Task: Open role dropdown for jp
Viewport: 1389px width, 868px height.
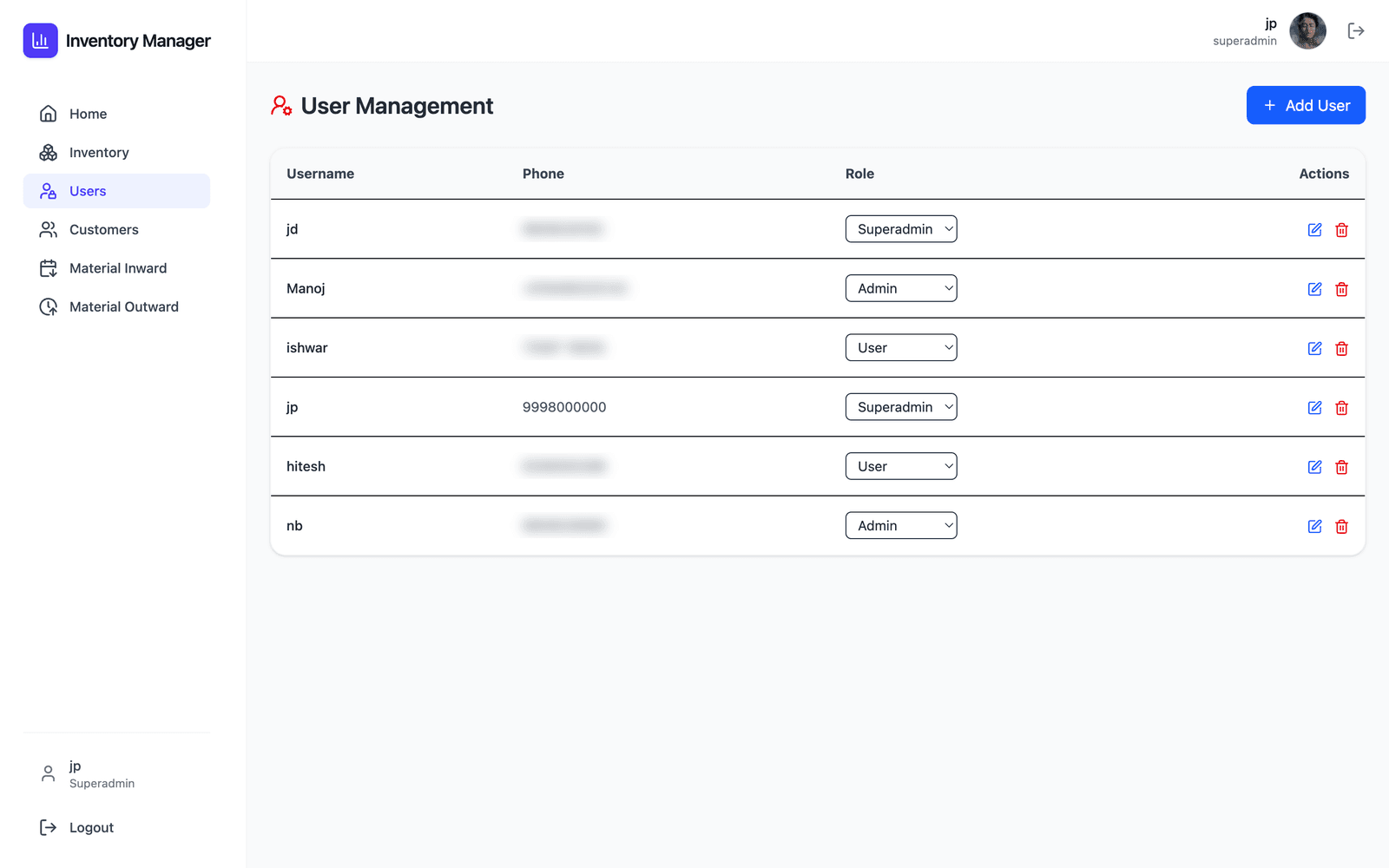Action: click(x=901, y=407)
